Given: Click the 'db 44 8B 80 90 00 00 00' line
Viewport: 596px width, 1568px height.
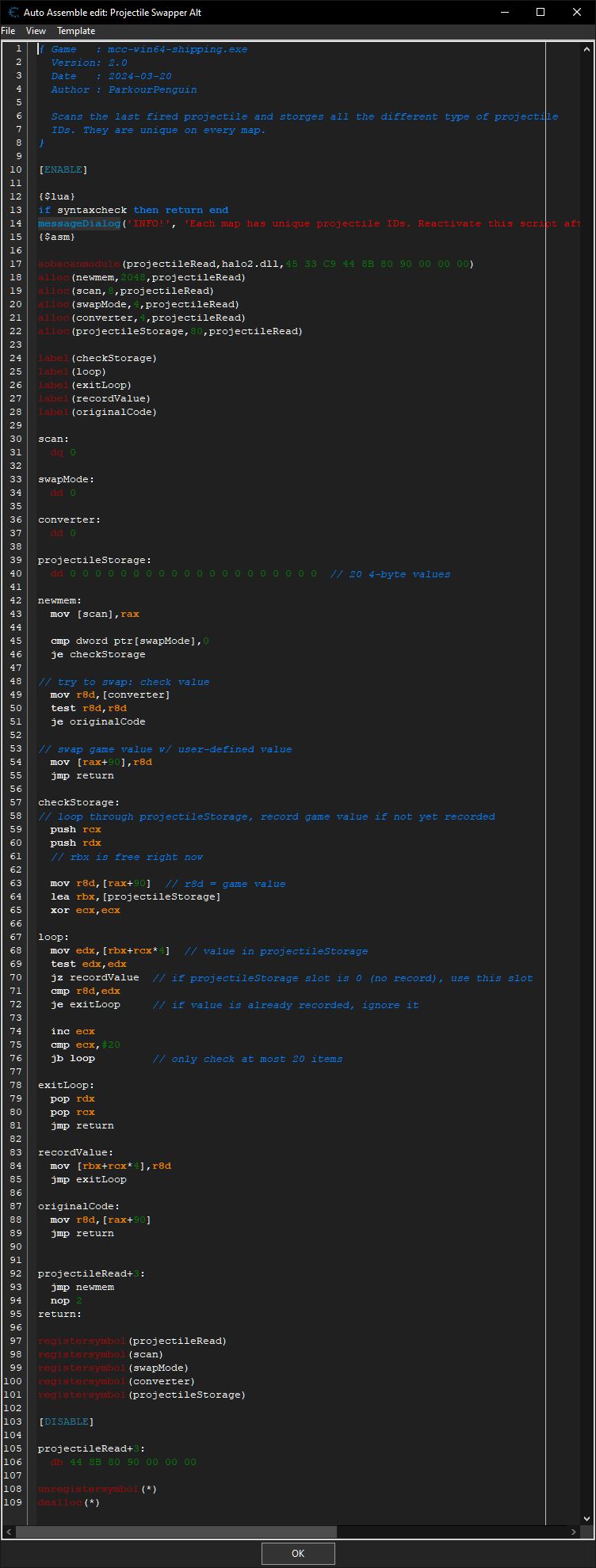Looking at the screenshot, I should click(x=124, y=1463).
